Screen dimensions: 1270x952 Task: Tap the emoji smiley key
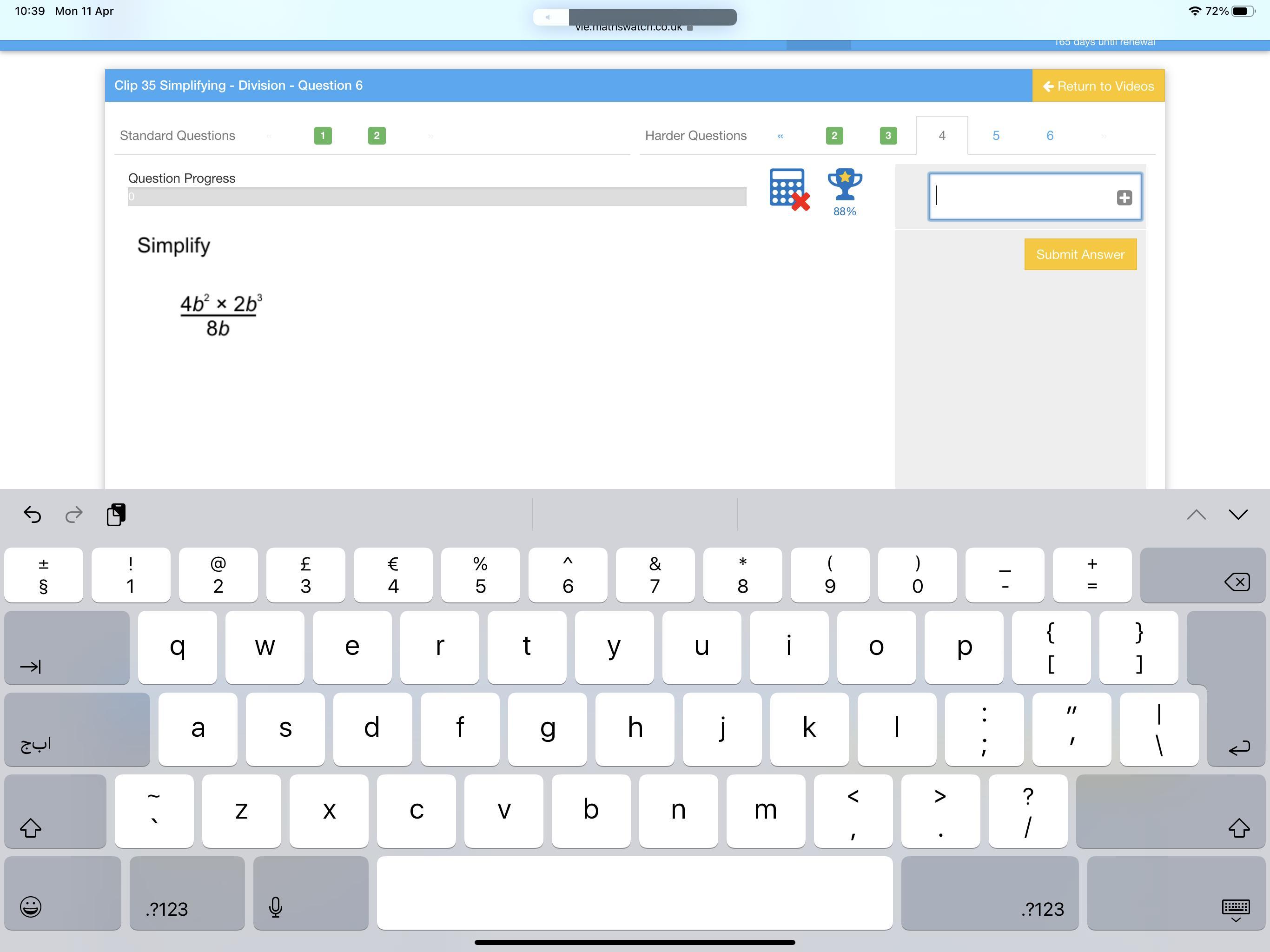point(62,893)
